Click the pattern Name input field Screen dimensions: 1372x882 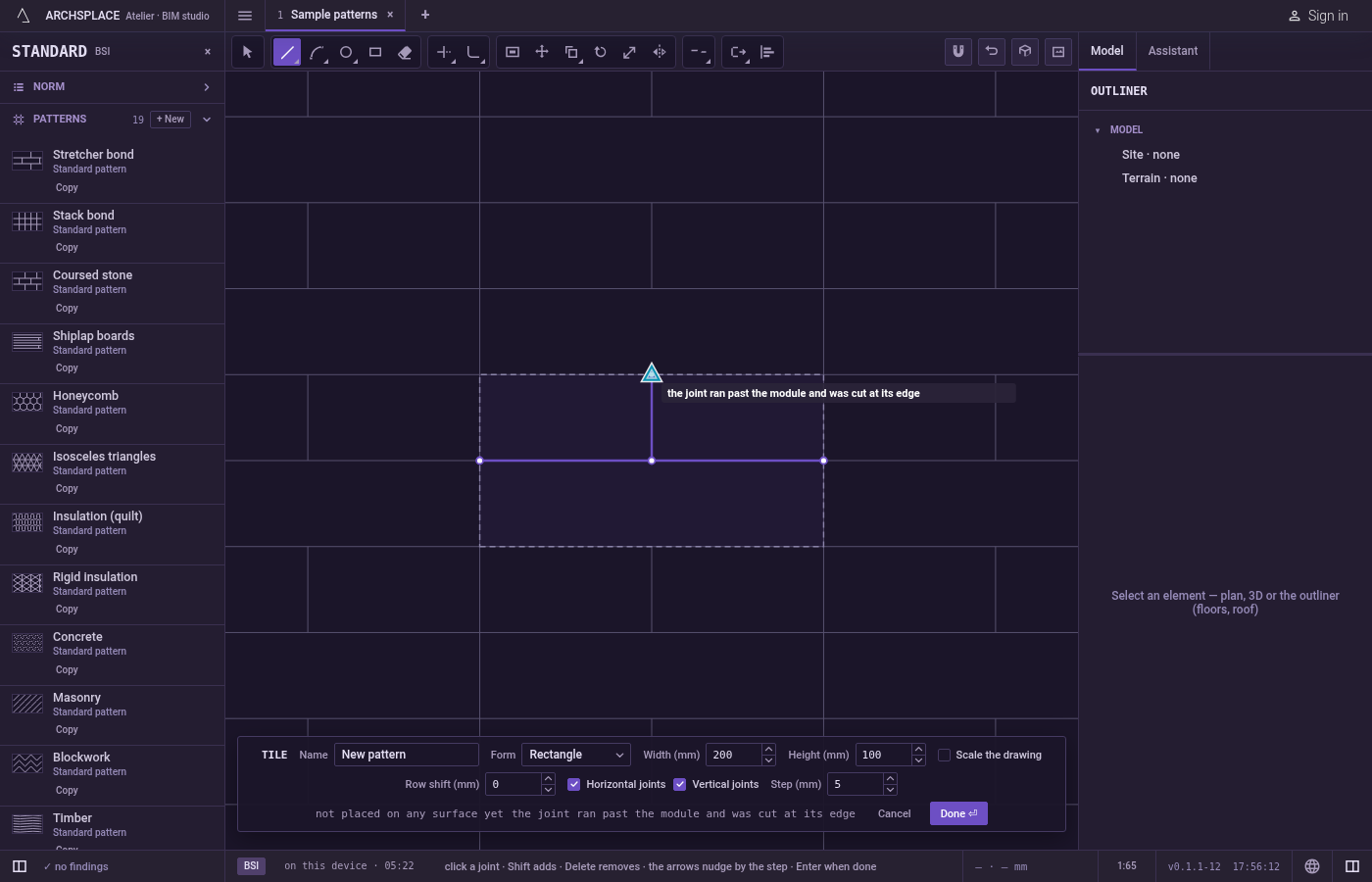pyautogui.click(x=407, y=755)
